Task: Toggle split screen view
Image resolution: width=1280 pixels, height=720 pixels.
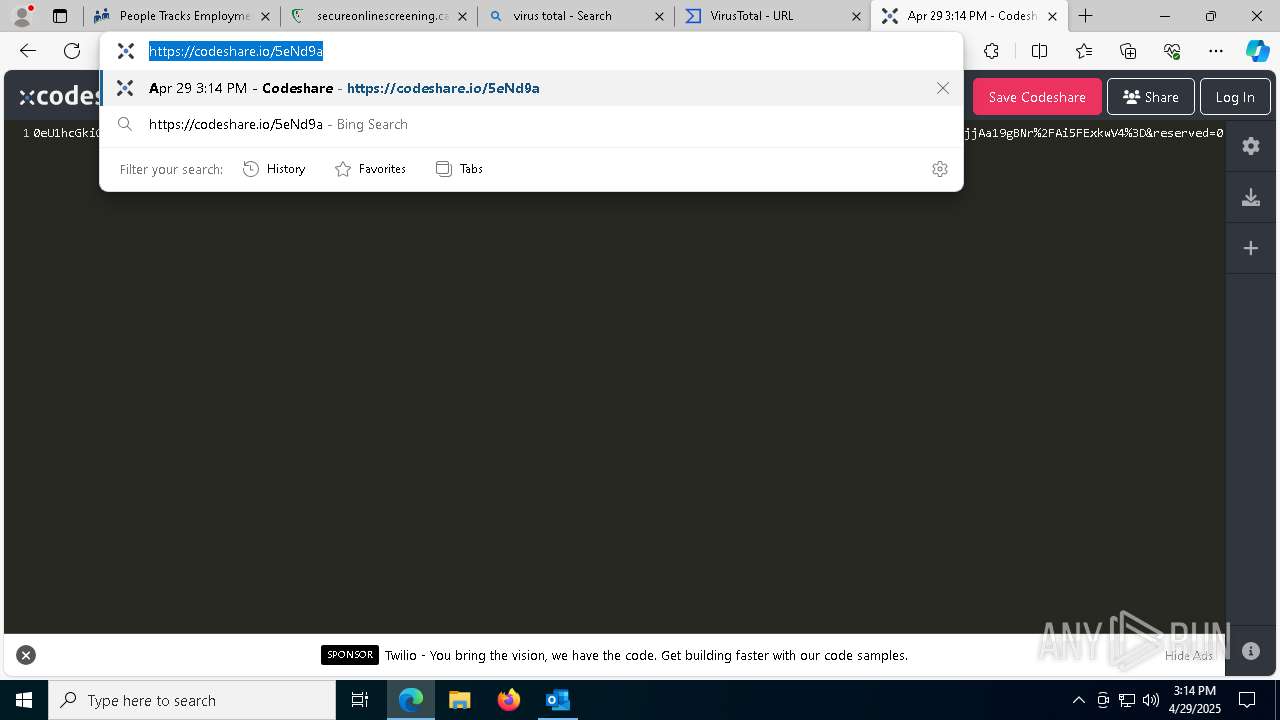Action: 1039,51
